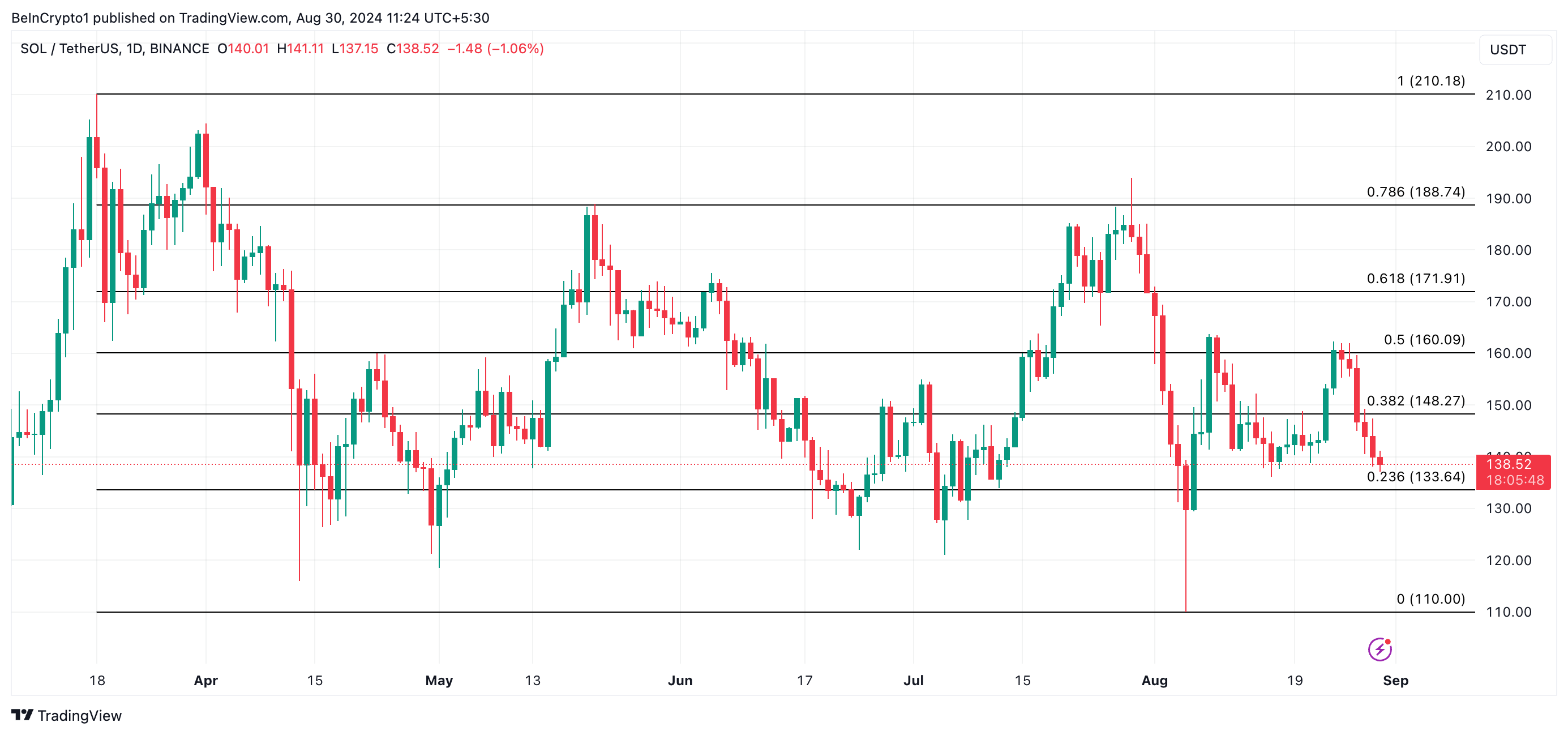Click the Apr date on time axis
Image resolution: width=1568 pixels, height=735 pixels.
205,680
